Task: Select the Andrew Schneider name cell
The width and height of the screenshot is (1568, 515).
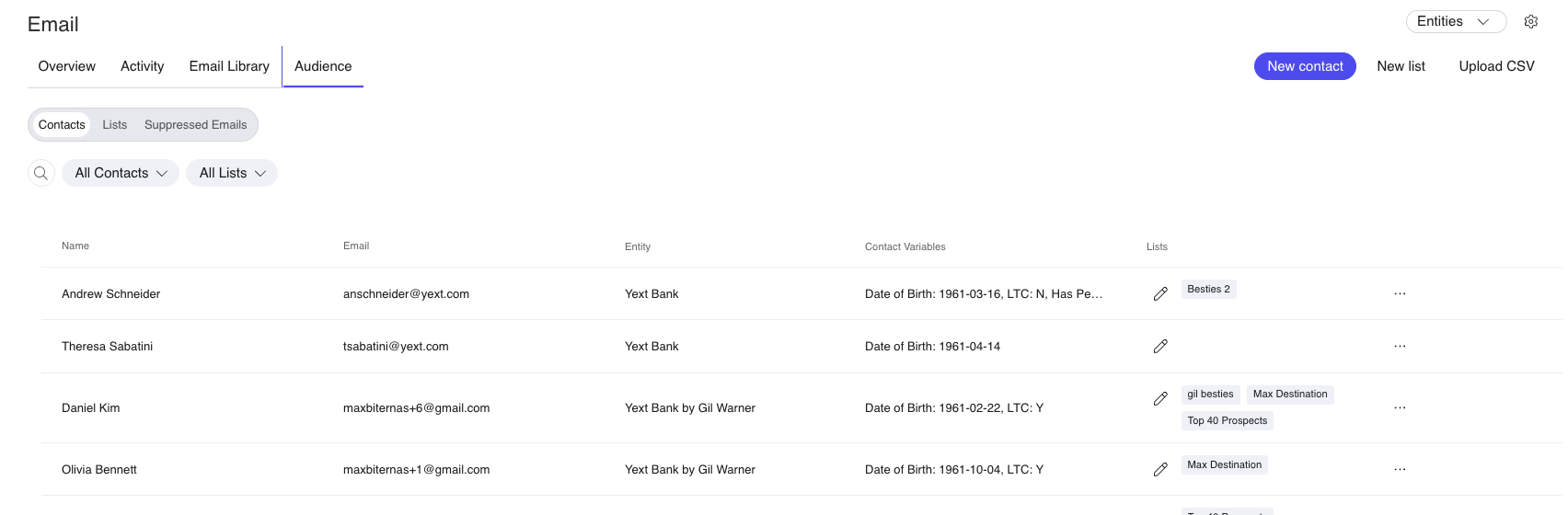Action: point(111,294)
